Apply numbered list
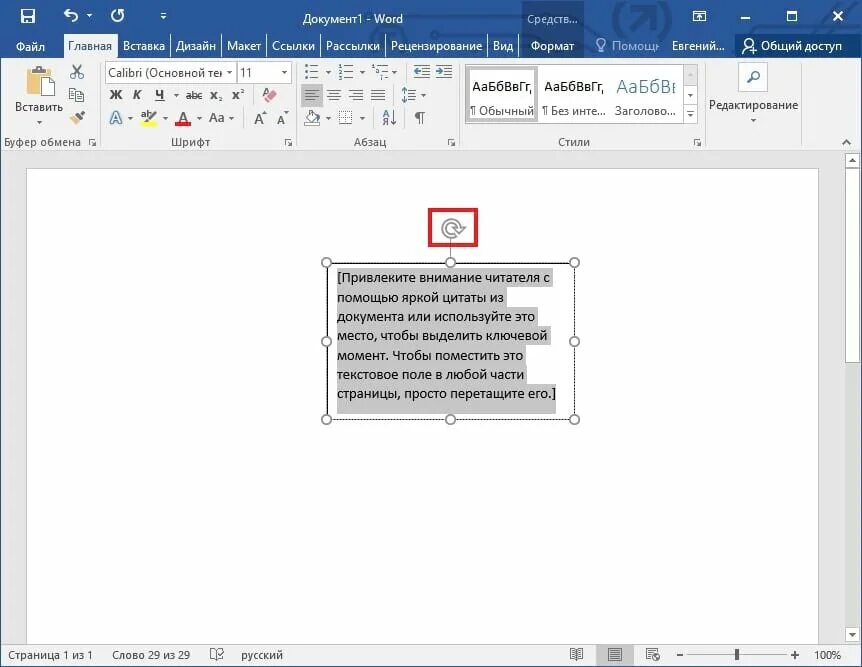The height and width of the screenshot is (667, 862). tap(345, 71)
